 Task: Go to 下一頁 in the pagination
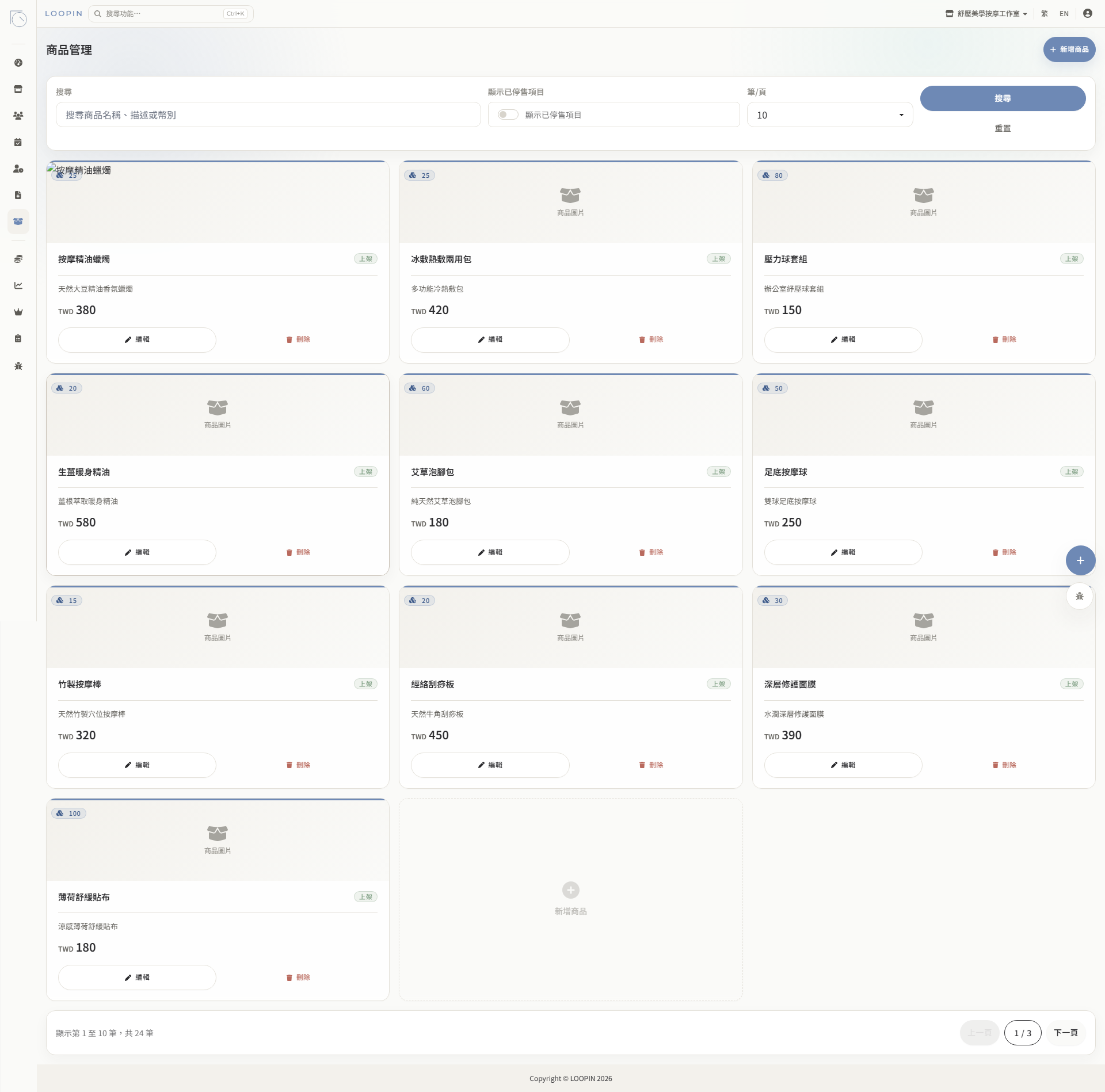(x=1065, y=1033)
